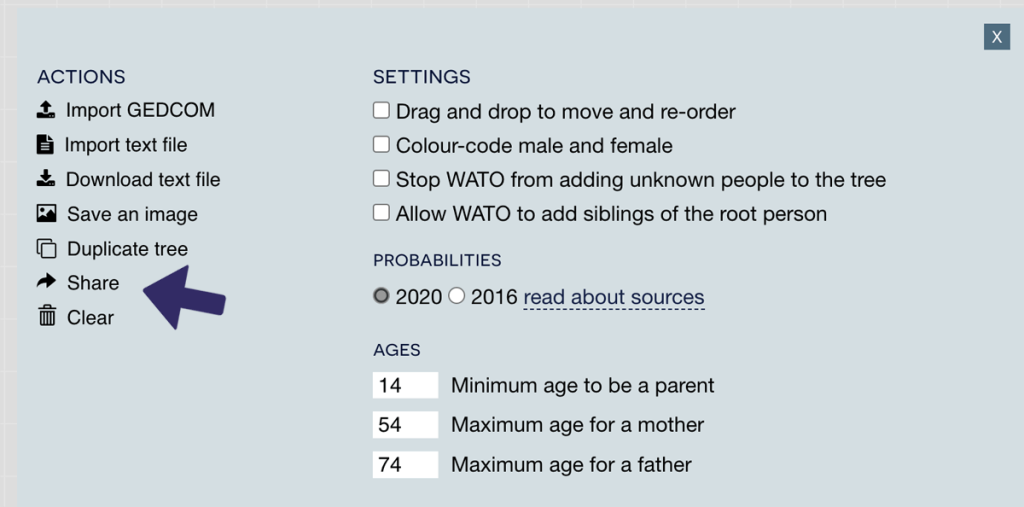The width and height of the screenshot is (1024, 507).
Task: Choose the 2016 probabilities radio option
Action: click(x=457, y=296)
